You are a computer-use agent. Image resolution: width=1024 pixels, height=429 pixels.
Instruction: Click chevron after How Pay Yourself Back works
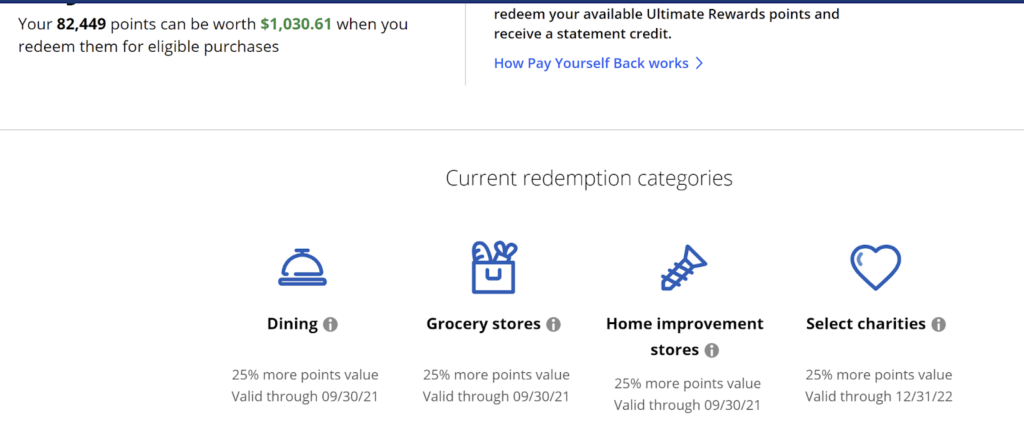(x=699, y=63)
